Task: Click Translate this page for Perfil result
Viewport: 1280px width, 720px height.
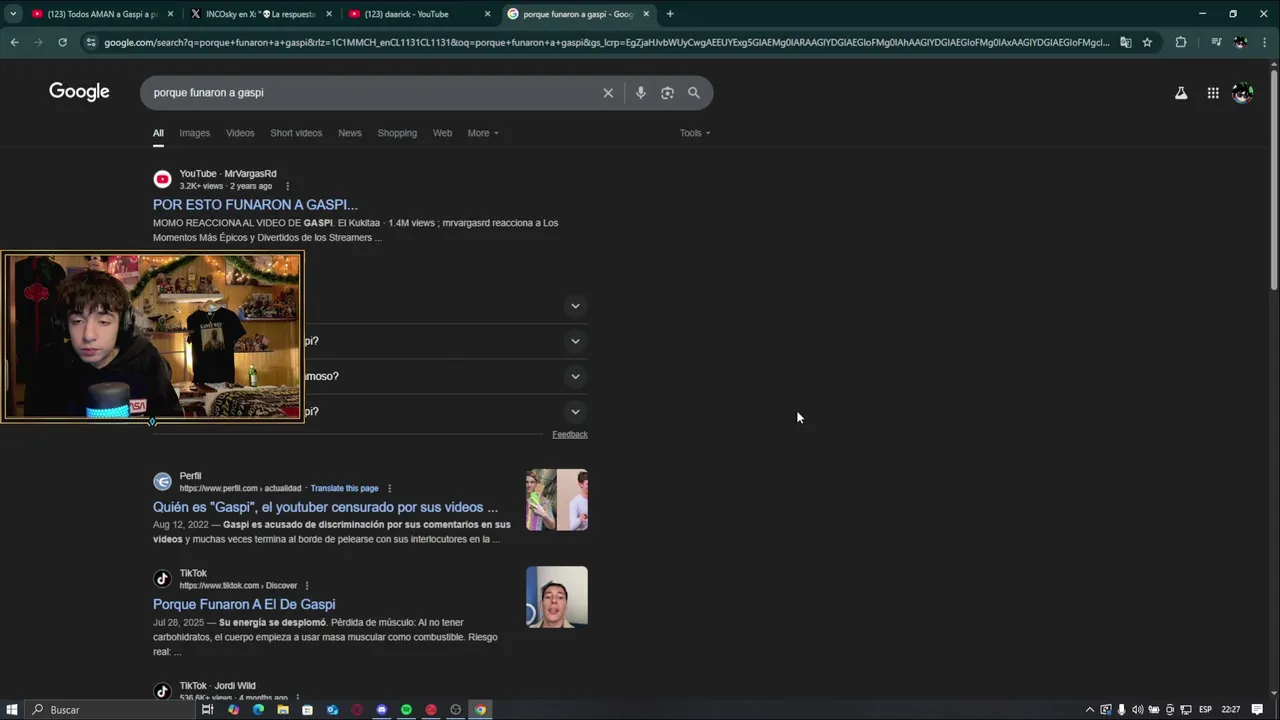Action: coord(344,488)
